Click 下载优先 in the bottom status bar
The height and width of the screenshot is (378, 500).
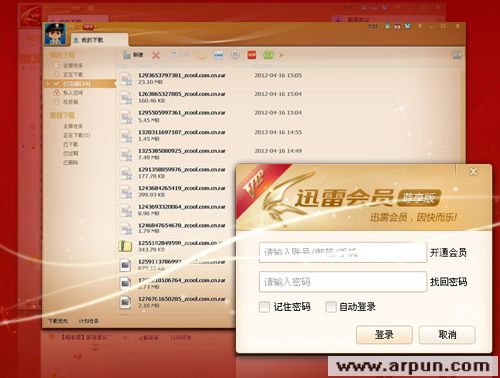[x=58, y=321]
